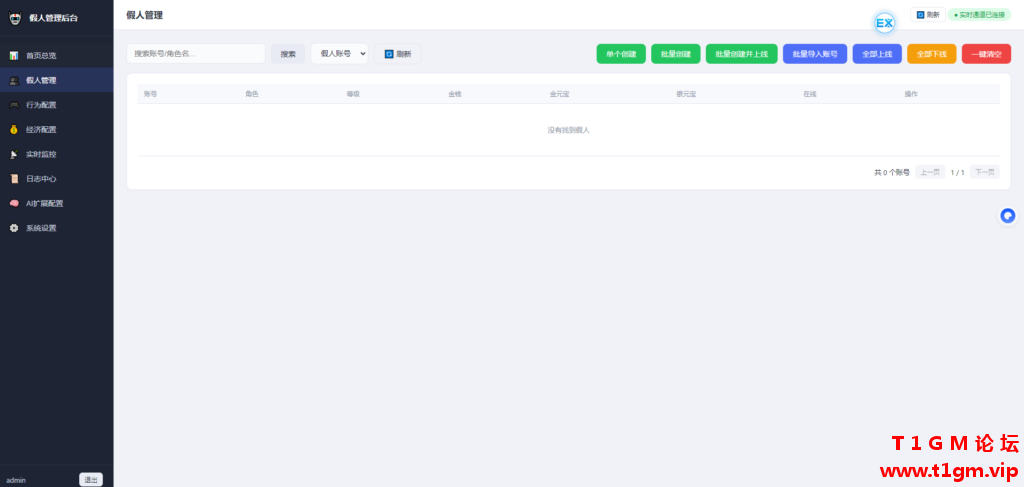This screenshot has width=1024, height=487.
Task: Click the 搜索 button
Action: [288, 54]
